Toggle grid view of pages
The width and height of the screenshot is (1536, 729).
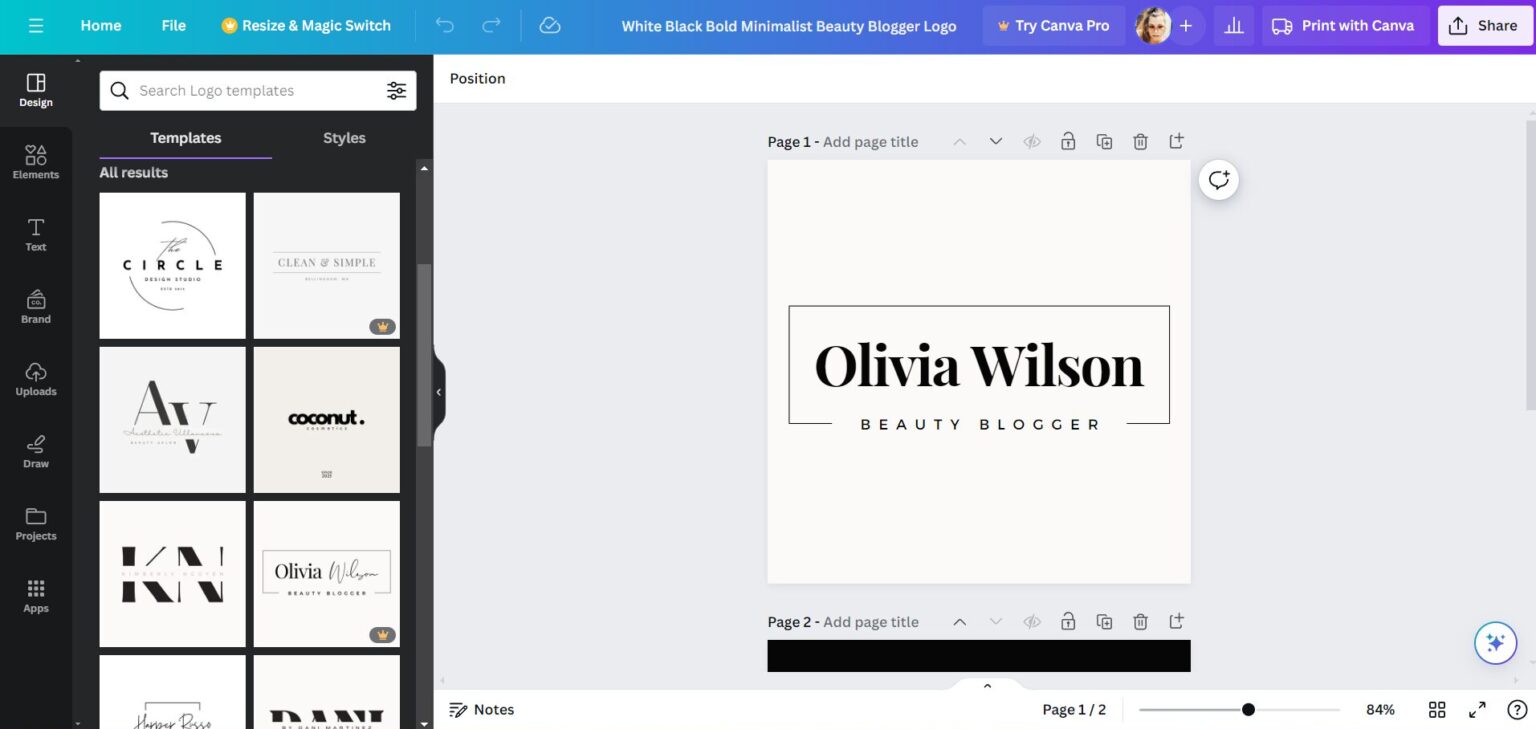pyautogui.click(x=1437, y=710)
